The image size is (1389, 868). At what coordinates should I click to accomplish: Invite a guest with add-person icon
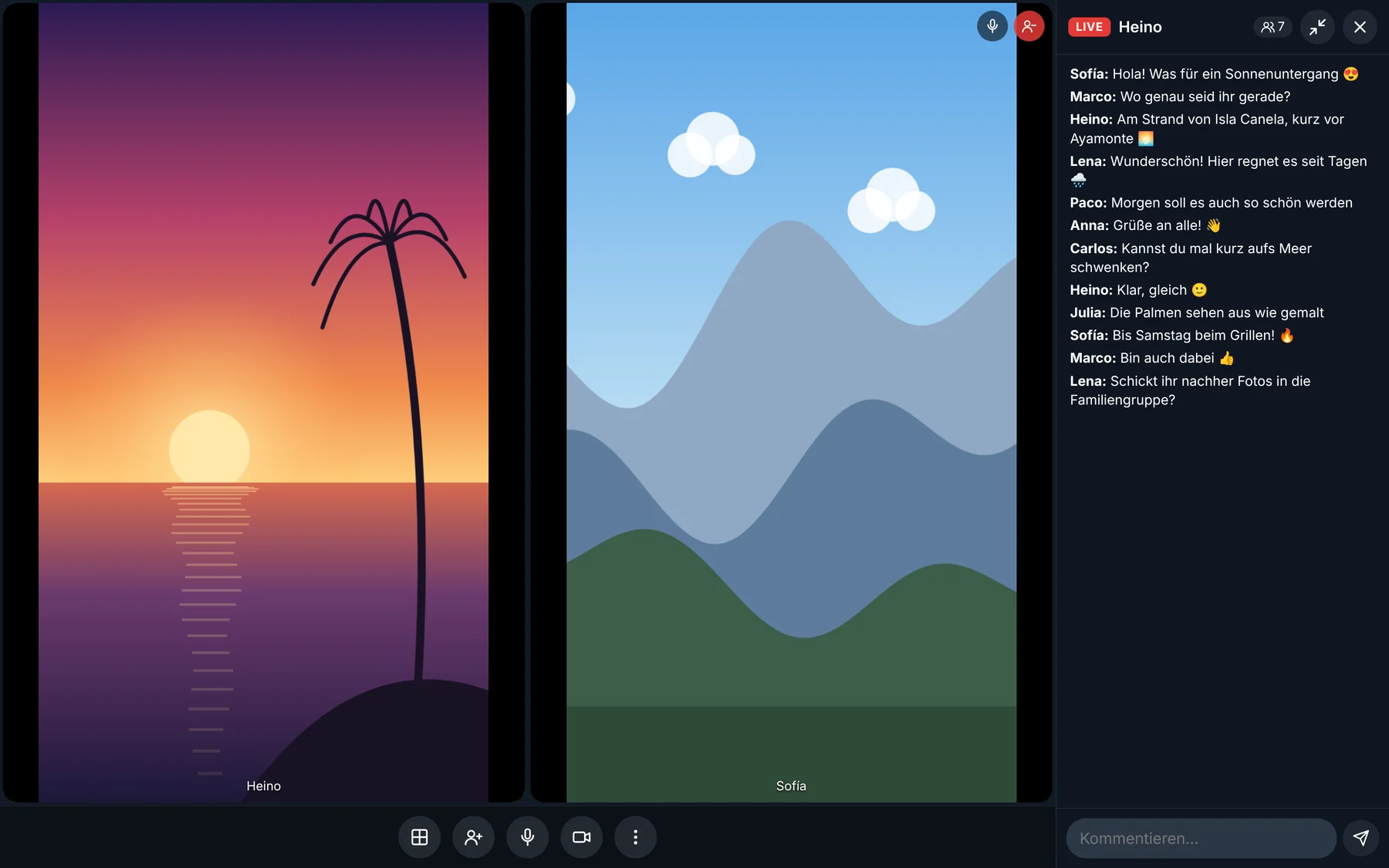[473, 837]
